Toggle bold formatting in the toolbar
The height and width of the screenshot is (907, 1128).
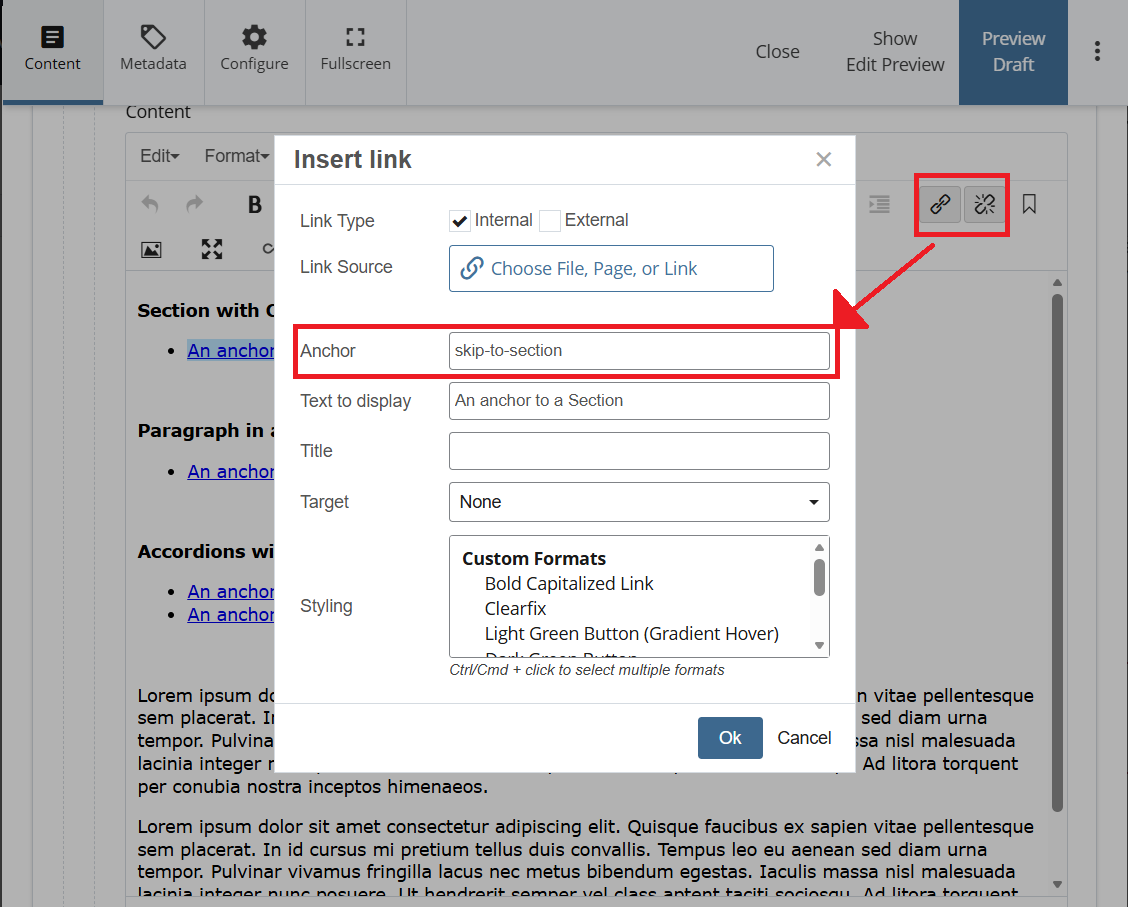coord(254,205)
